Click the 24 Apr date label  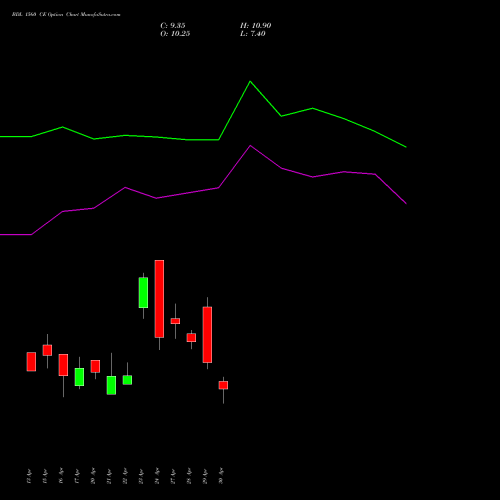[x=157, y=476]
